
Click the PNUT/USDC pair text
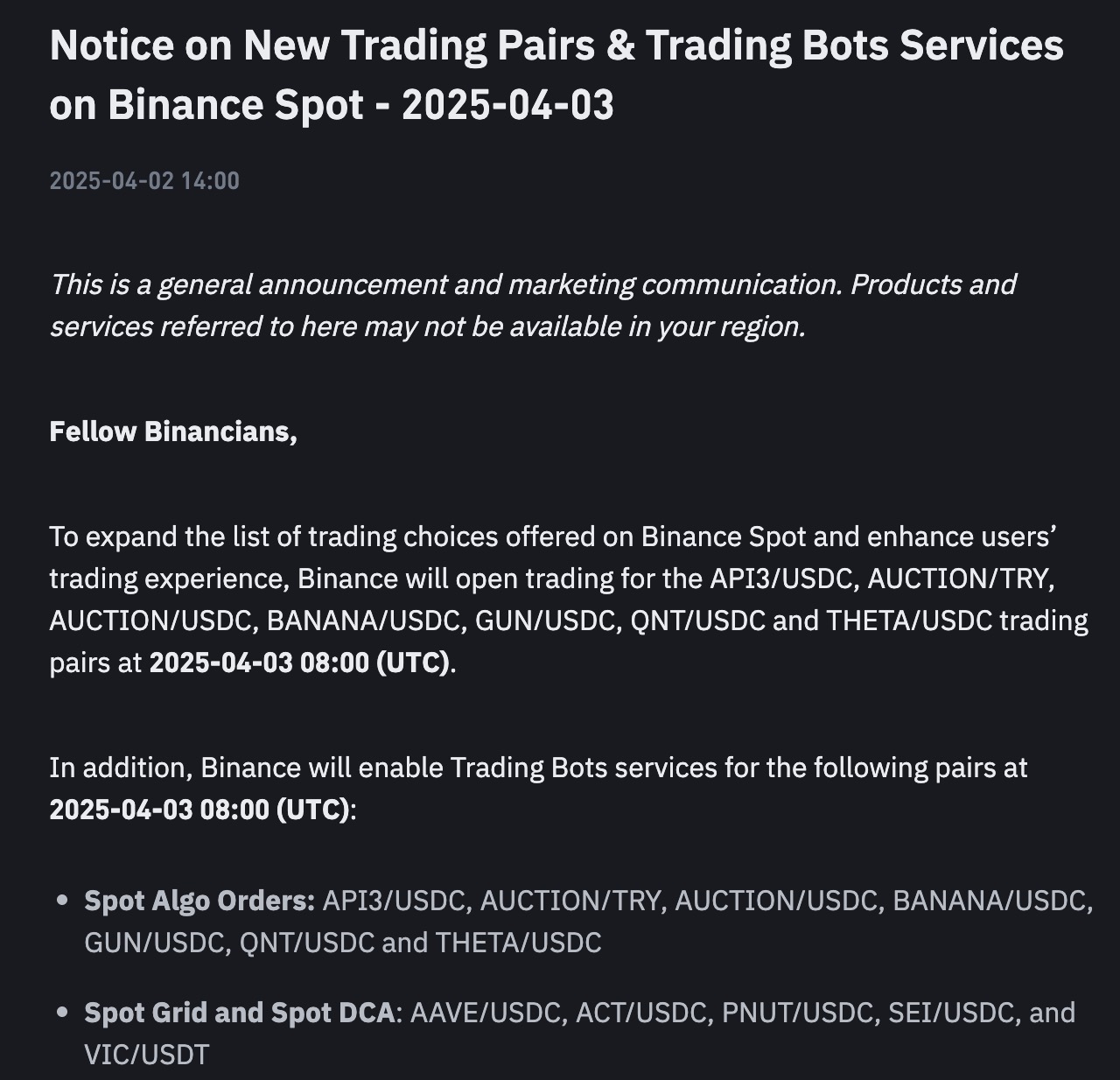point(796,1013)
